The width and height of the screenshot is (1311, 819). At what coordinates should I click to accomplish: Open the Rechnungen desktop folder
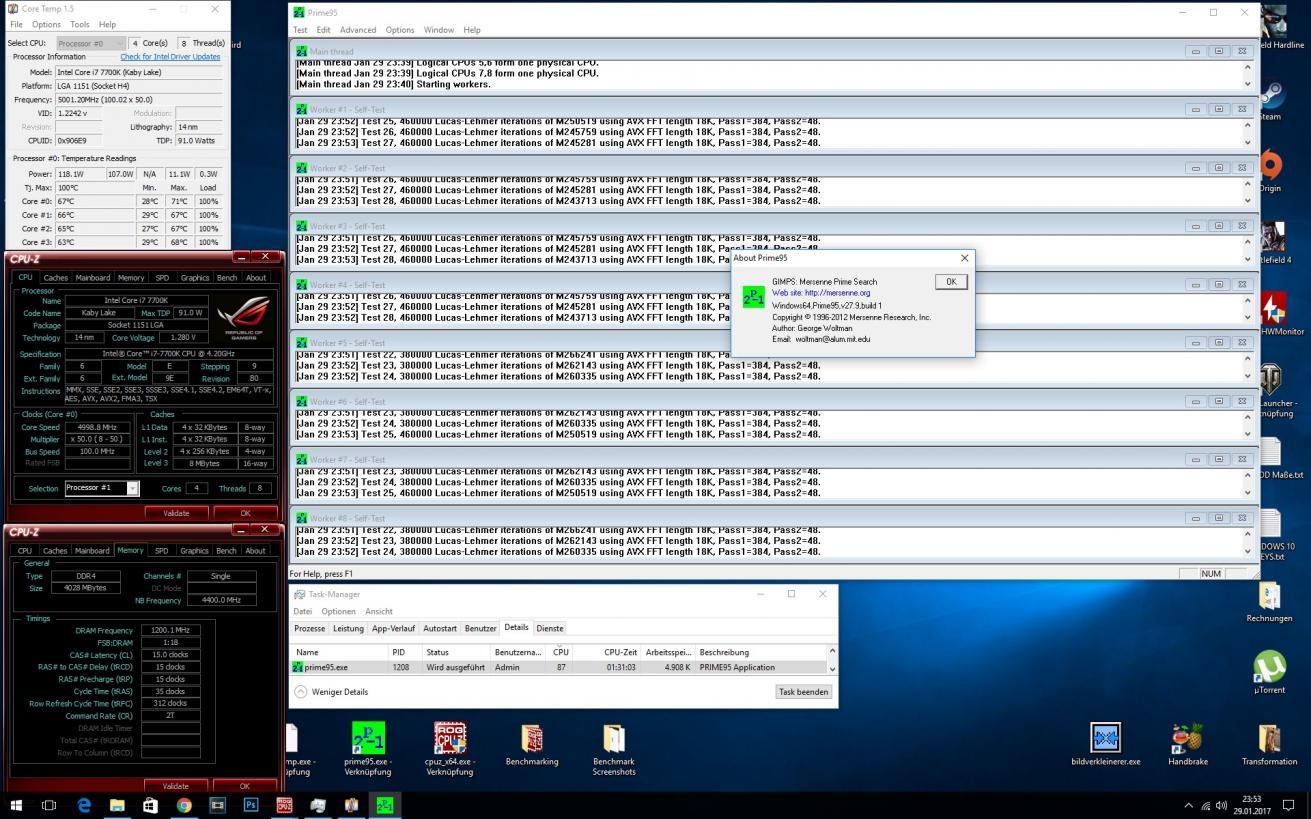coord(1269,602)
